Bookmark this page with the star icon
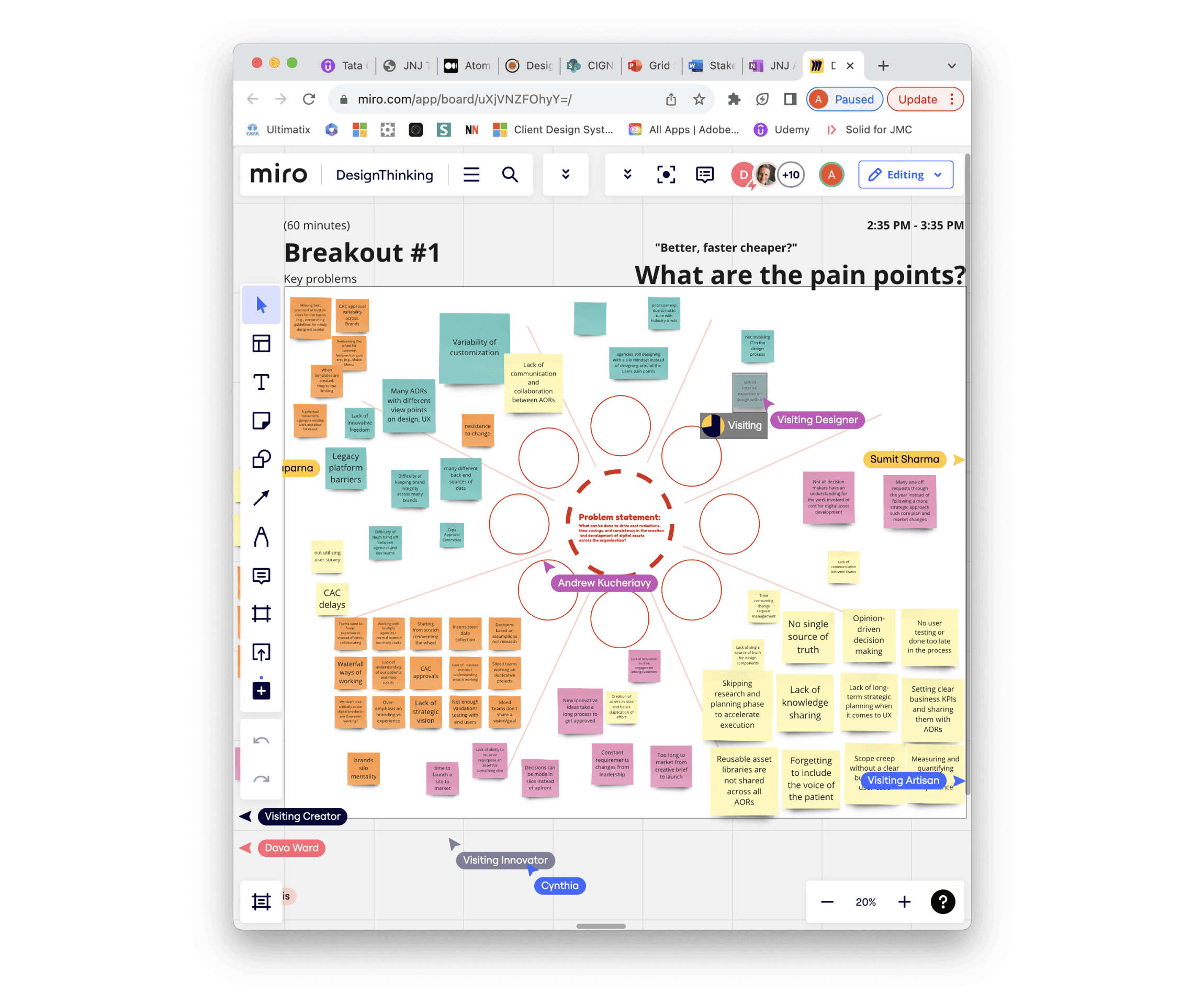The image size is (1204, 1005). tap(699, 99)
